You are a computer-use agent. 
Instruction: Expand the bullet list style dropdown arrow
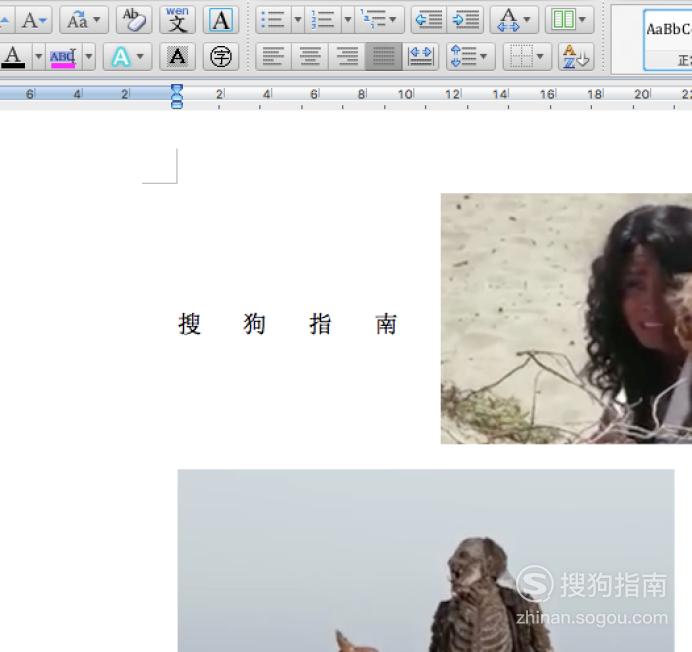(298, 20)
